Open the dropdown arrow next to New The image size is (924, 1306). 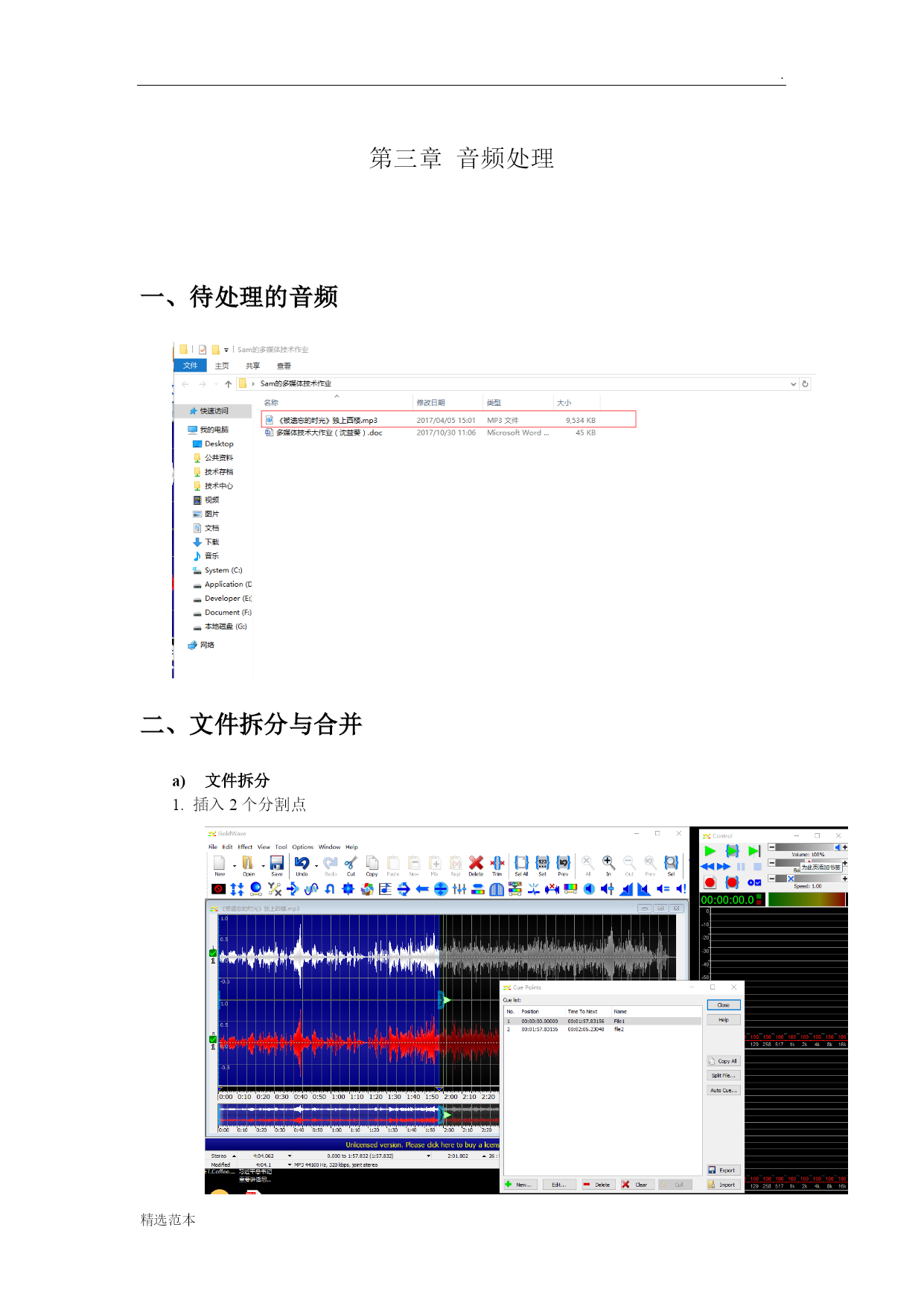click(x=234, y=866)
